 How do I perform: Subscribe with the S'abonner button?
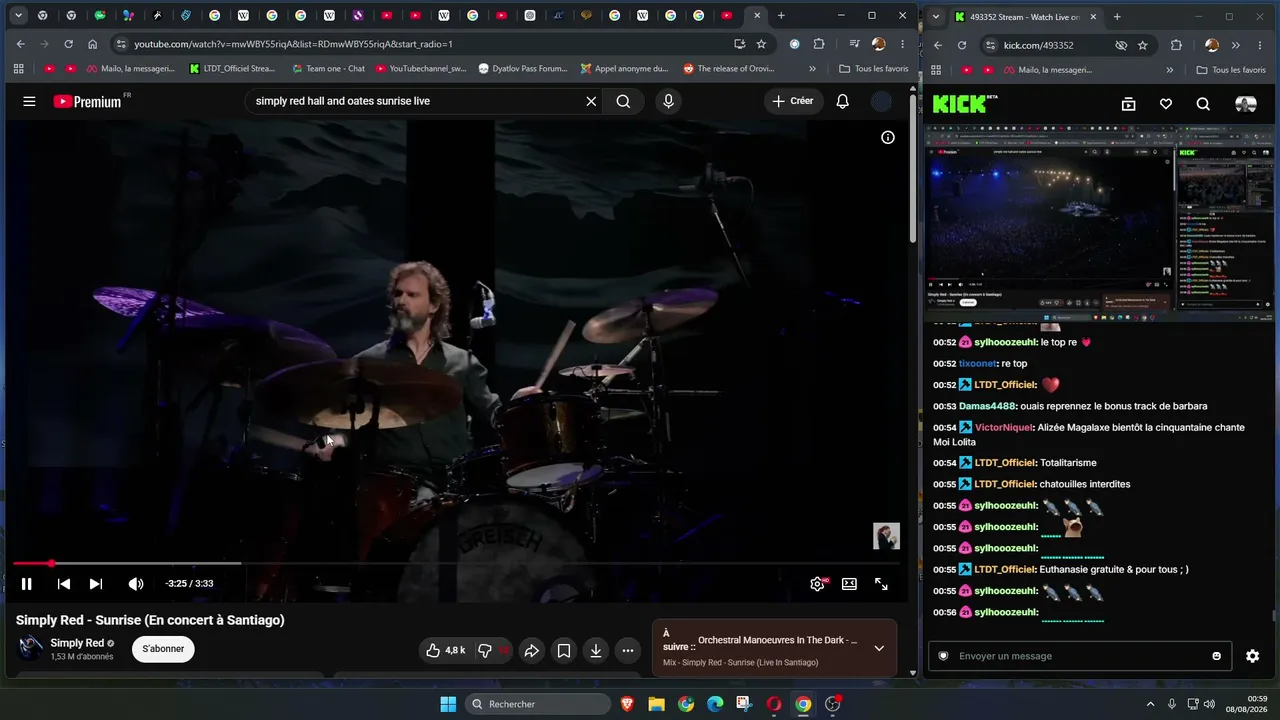(x=163, y=649)
